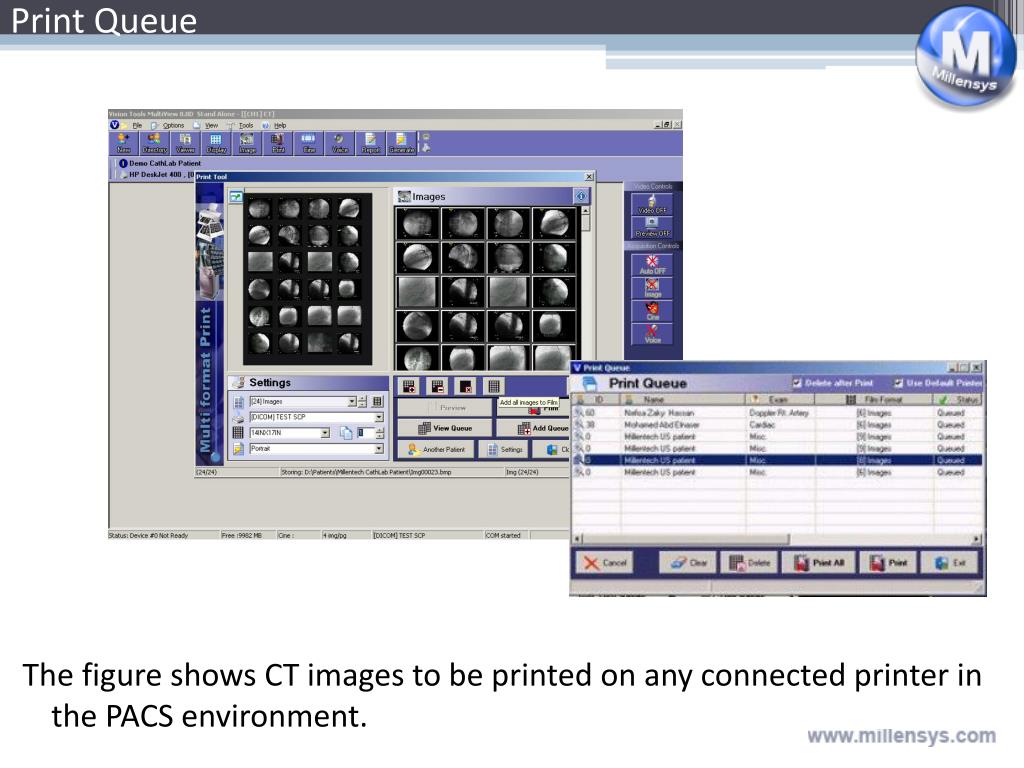Click the Film Format column header
This screenshot has height=768, width=1024.
click(874, 399)
